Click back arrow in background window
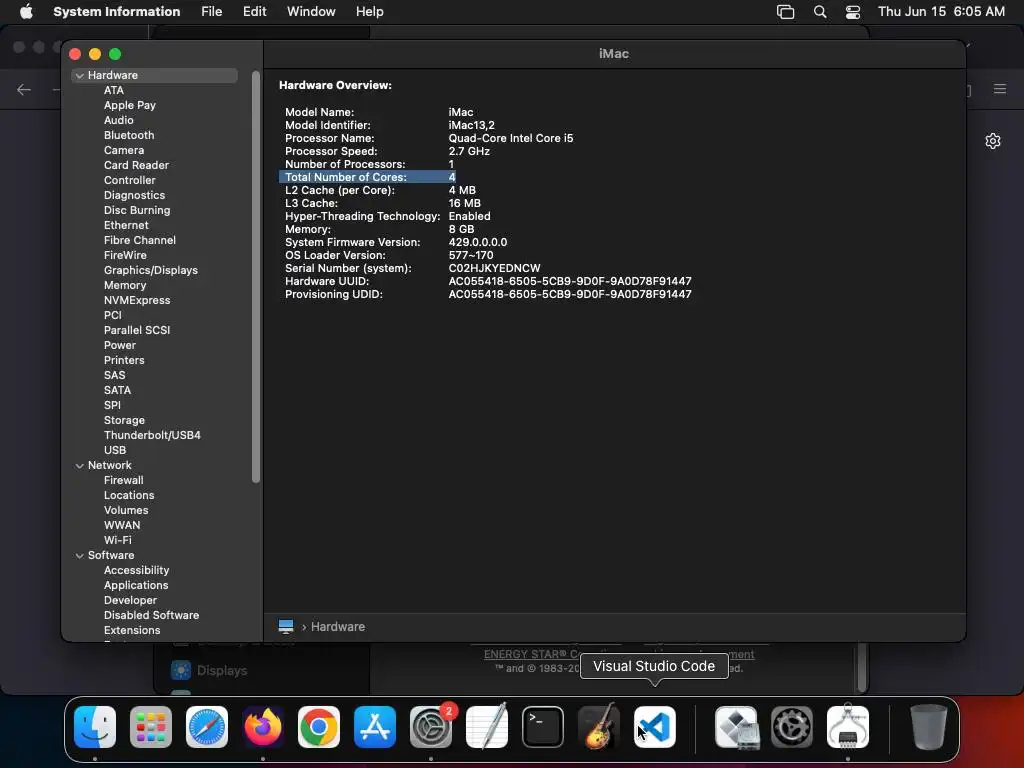The image size is (1024, 768). pyautogui.click(x=24, y=89)
